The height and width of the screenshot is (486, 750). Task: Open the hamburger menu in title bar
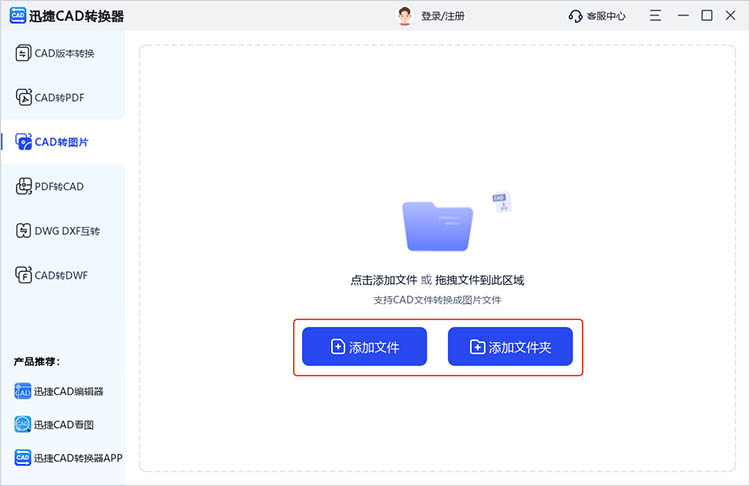(x=655, y=16)
